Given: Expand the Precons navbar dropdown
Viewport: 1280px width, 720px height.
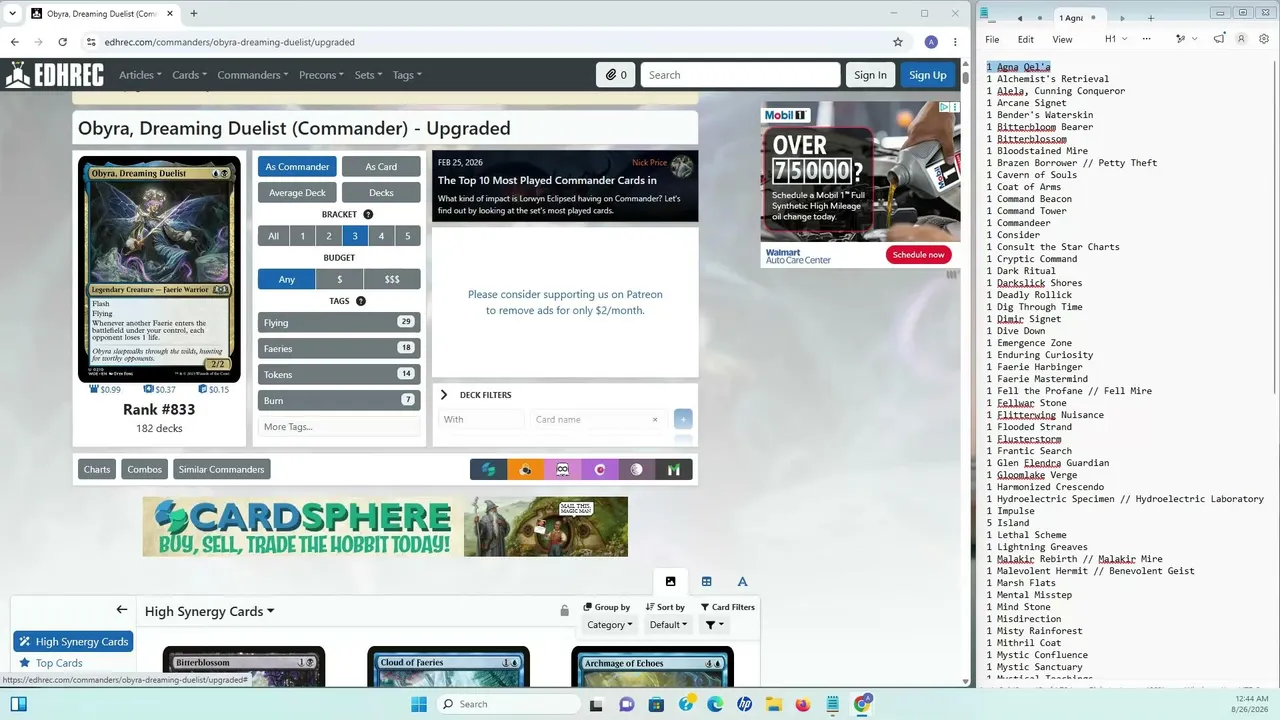Looking at the screenshot, I should 321,75.
